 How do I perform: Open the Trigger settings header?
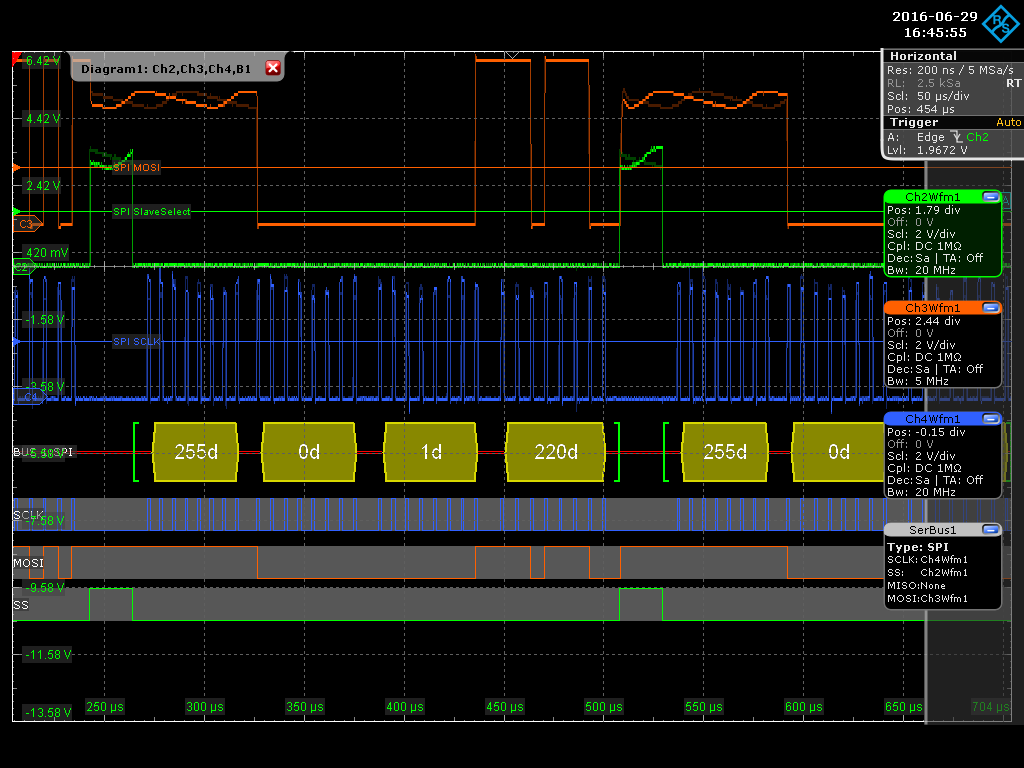[914, 122]
